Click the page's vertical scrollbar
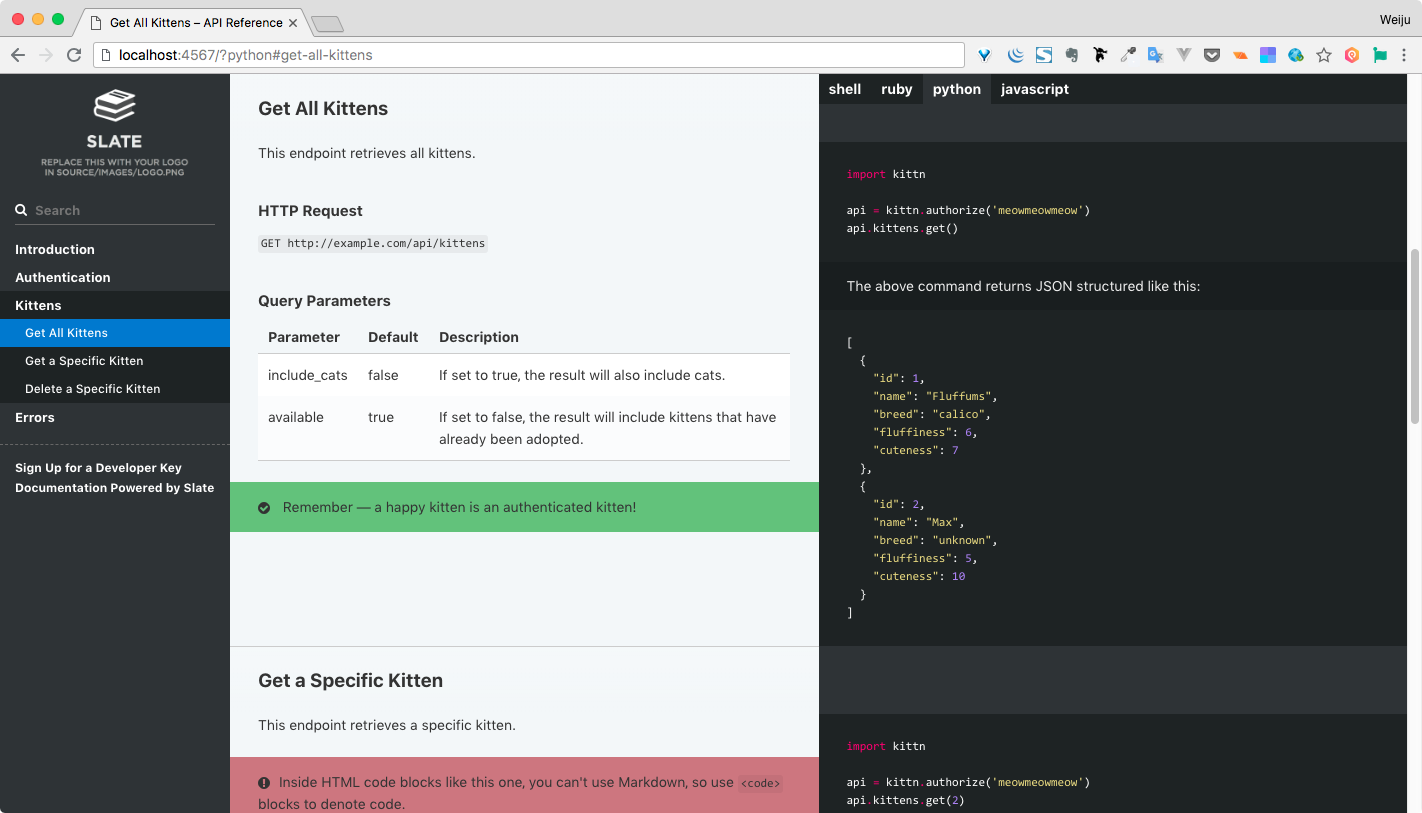The height and width of the screenshot is (813, 1422). pyautogui.click(x=1415, y=335)
